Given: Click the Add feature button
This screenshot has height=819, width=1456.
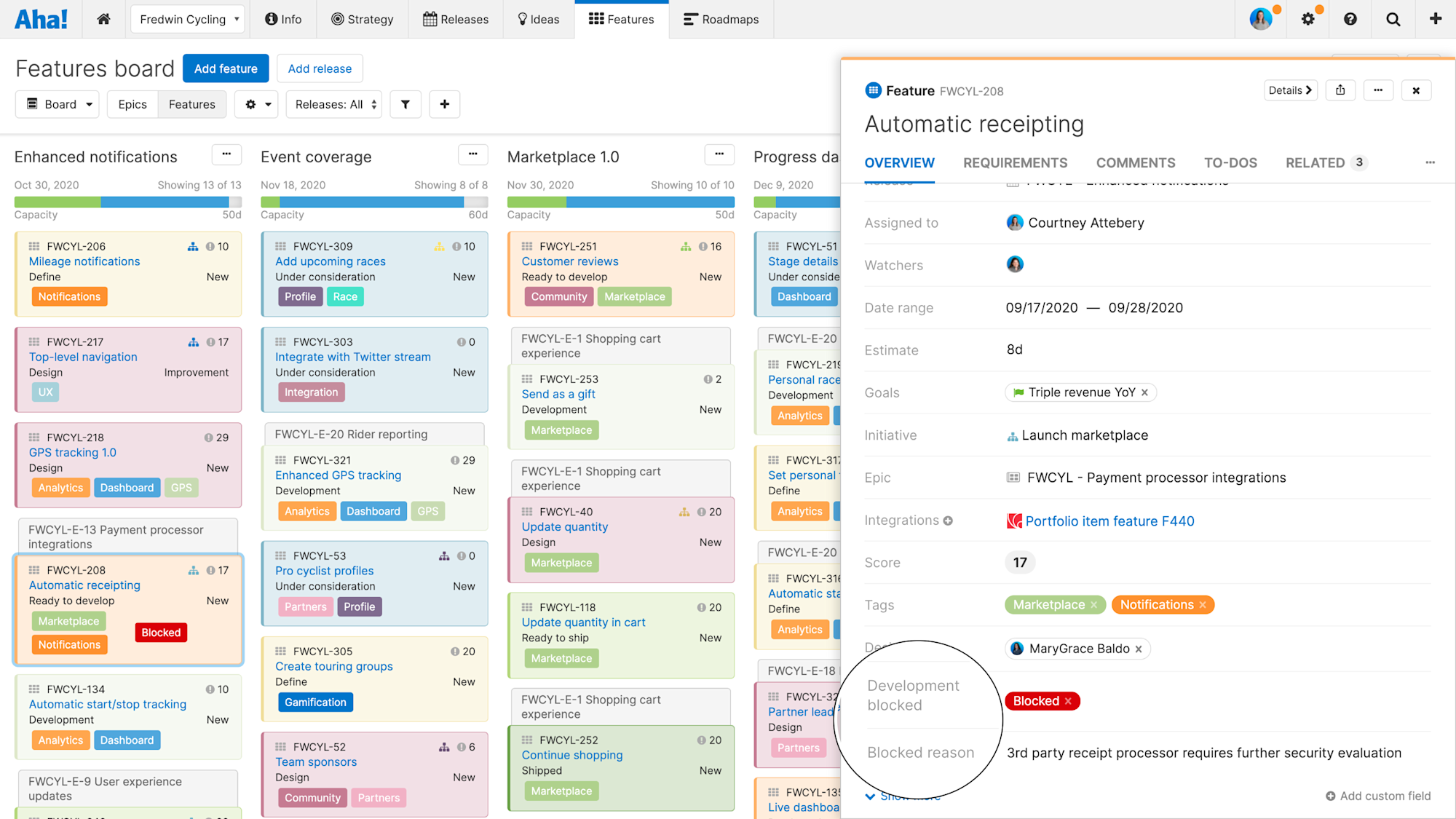Looking at the screenshot, I should [226, 68].
